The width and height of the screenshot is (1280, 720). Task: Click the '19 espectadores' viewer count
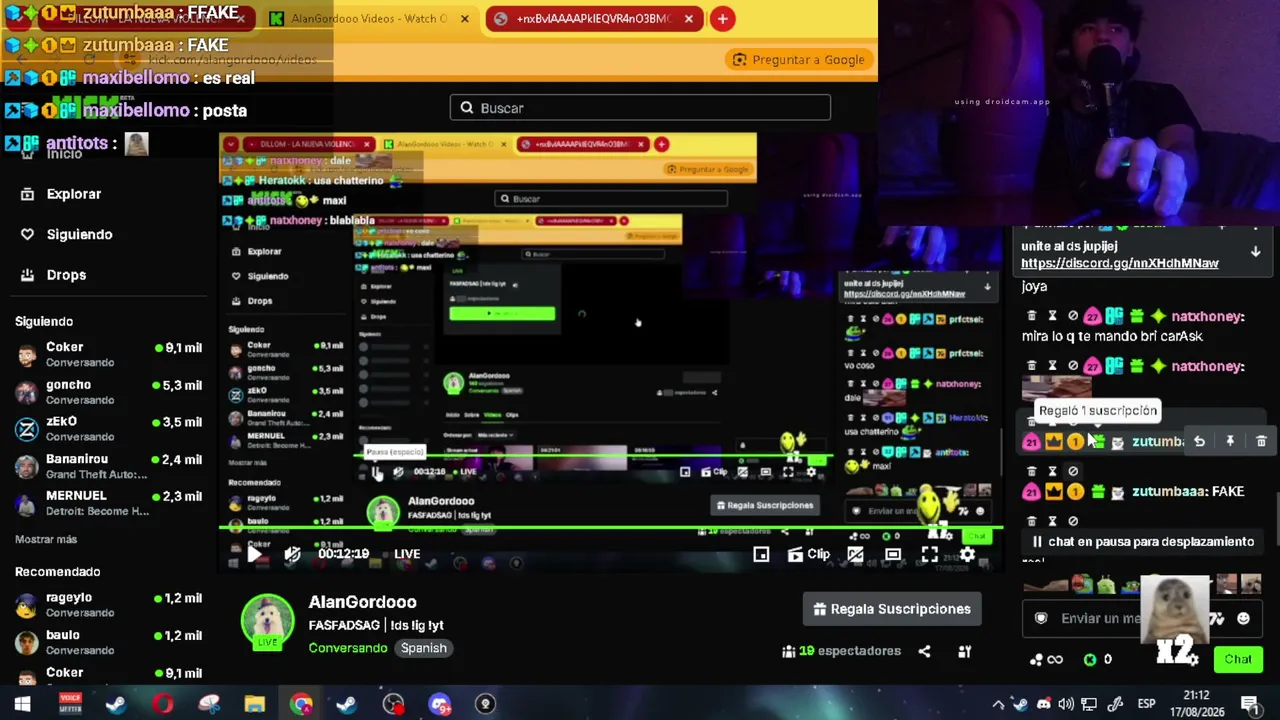(841, 651)
